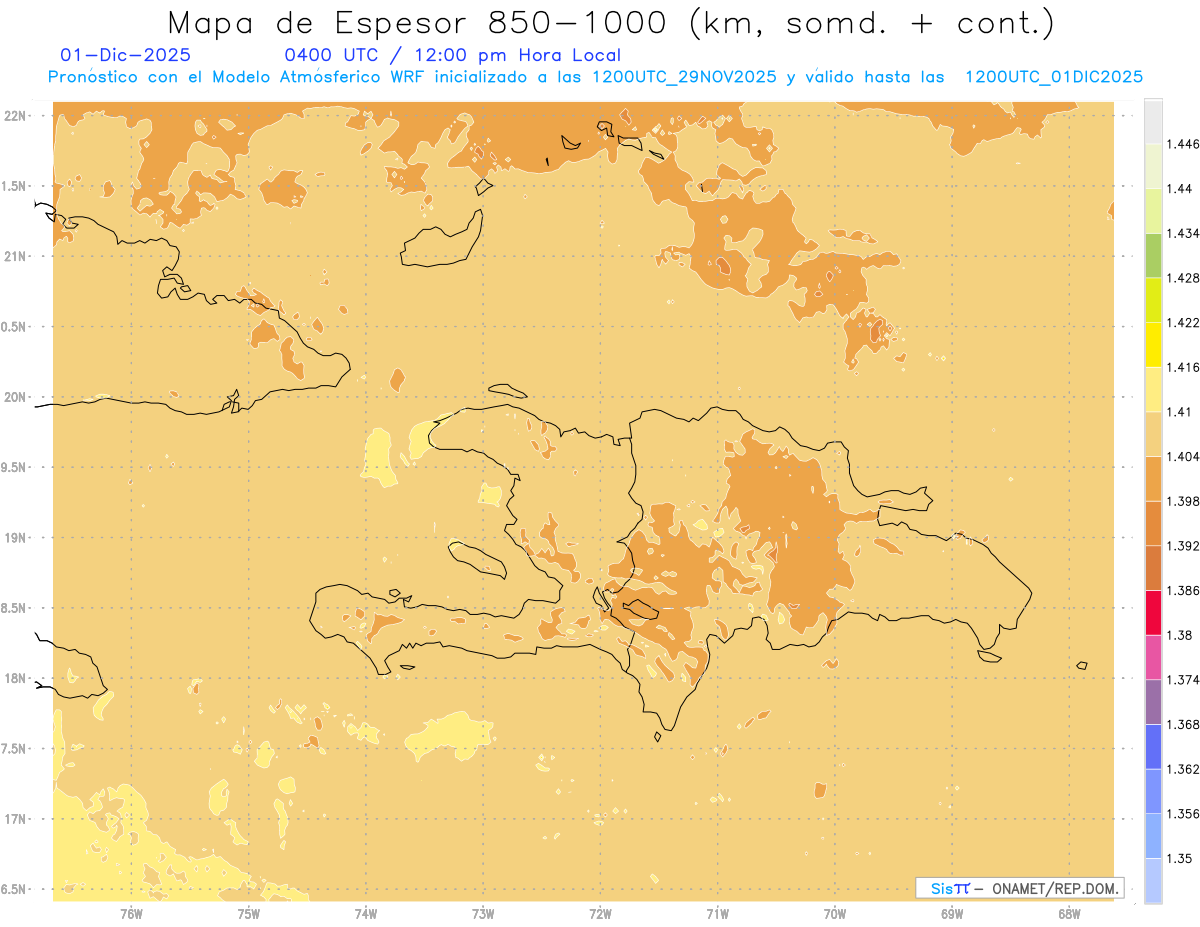The height and width of the screenshot is (927, 1200).
Task: Click the 70W longitude label
Action: tap(835, 914)
